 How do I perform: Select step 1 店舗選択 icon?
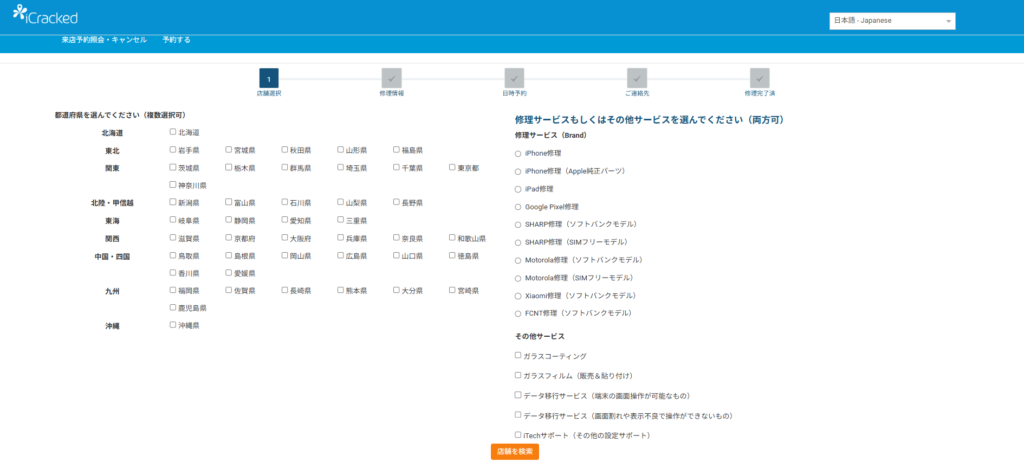point(269,78)
